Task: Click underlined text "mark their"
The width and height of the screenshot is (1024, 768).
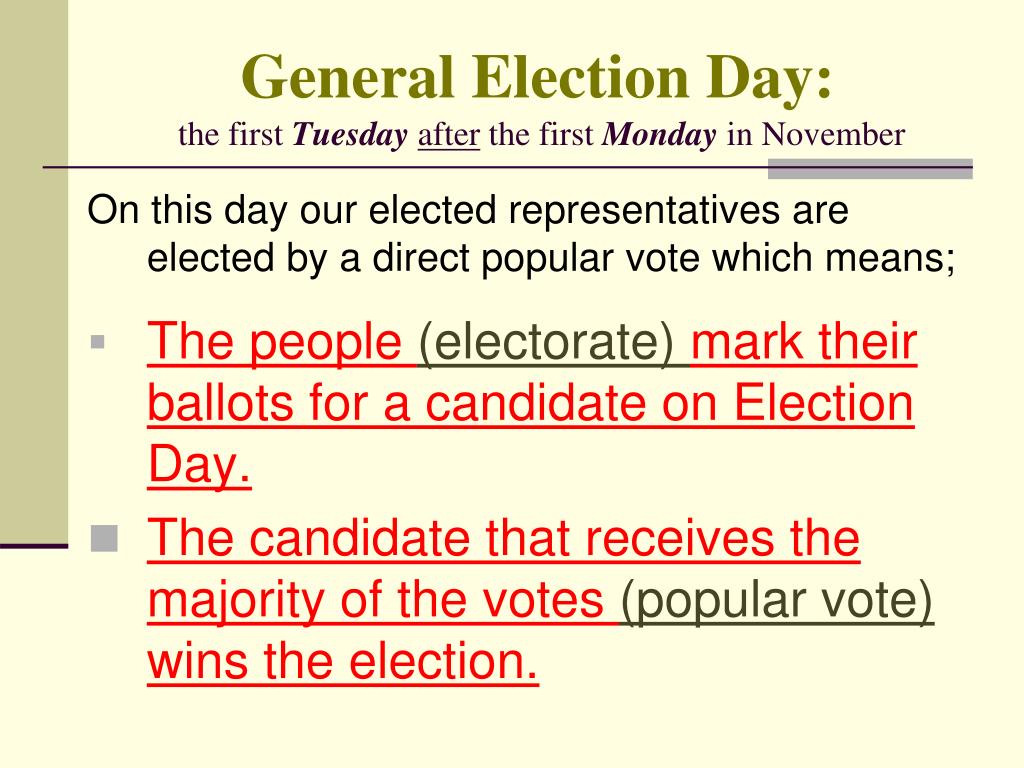Action: (804, 342)
